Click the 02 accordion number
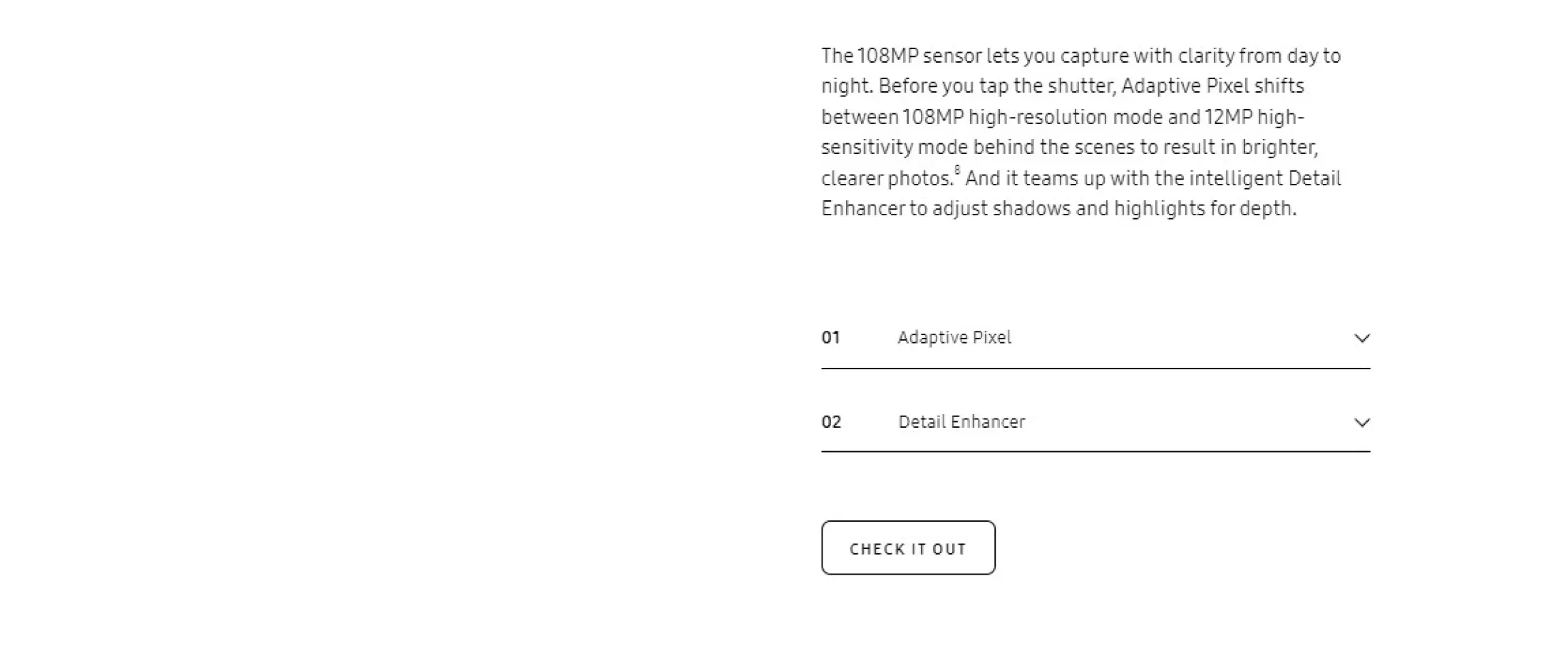 click(831, 422)
